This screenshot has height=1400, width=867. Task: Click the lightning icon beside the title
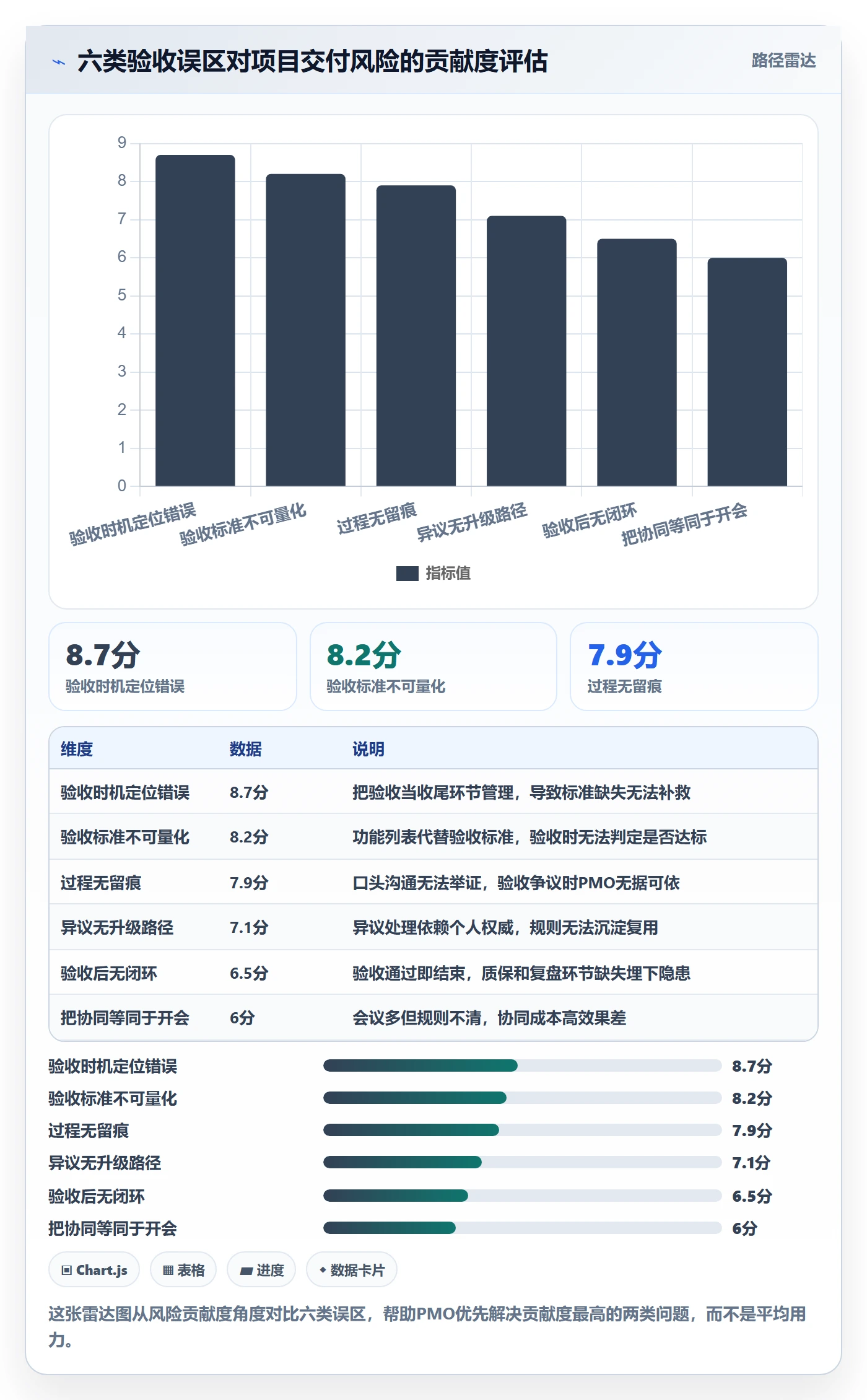tap(59, 62)
